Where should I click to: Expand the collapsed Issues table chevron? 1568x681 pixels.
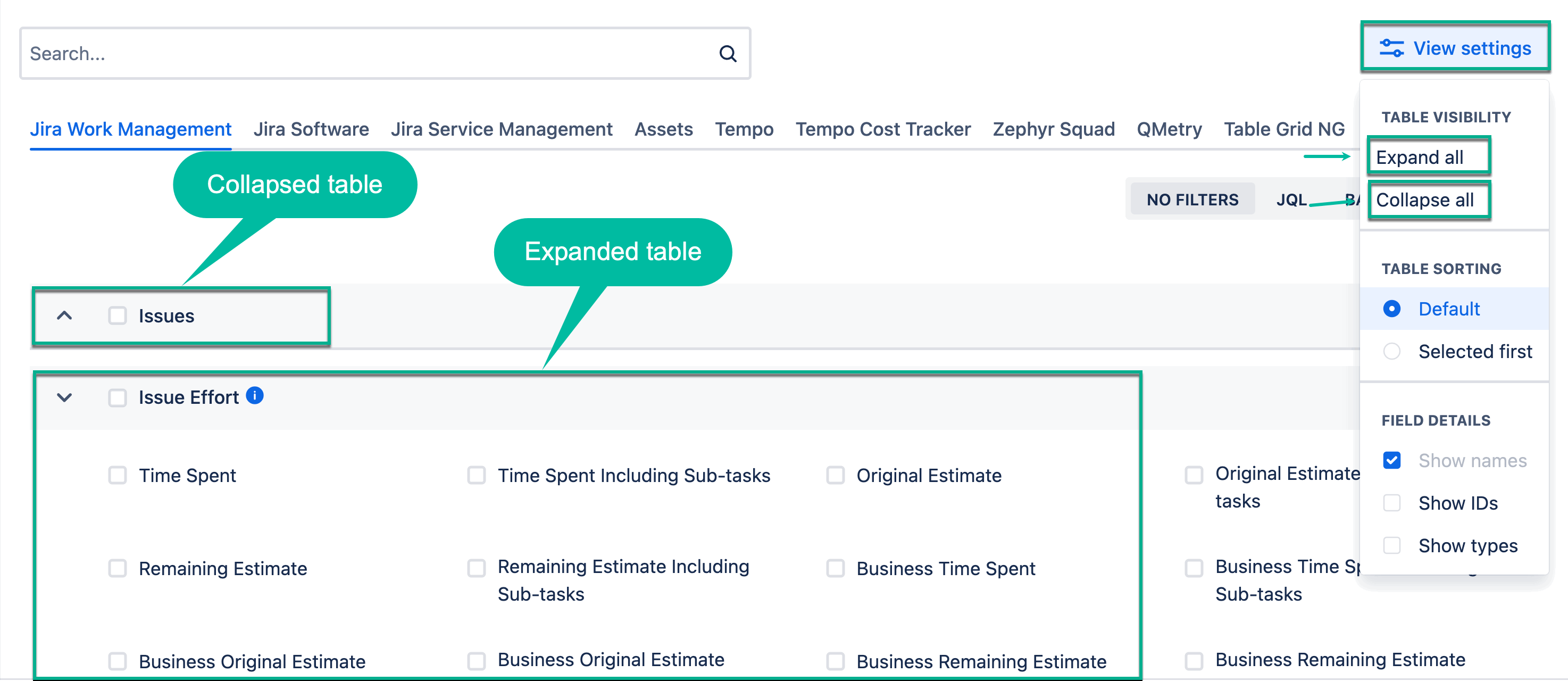(x=64, y=315)
